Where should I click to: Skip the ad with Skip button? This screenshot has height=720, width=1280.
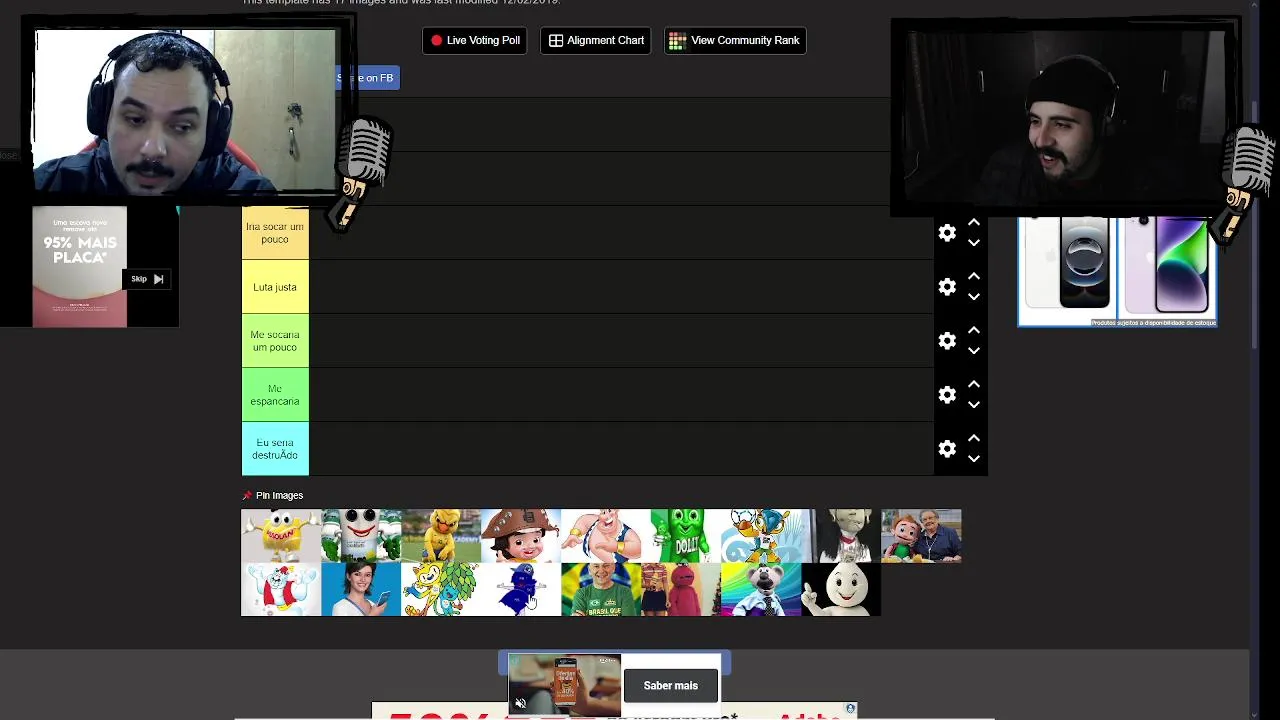147,279
